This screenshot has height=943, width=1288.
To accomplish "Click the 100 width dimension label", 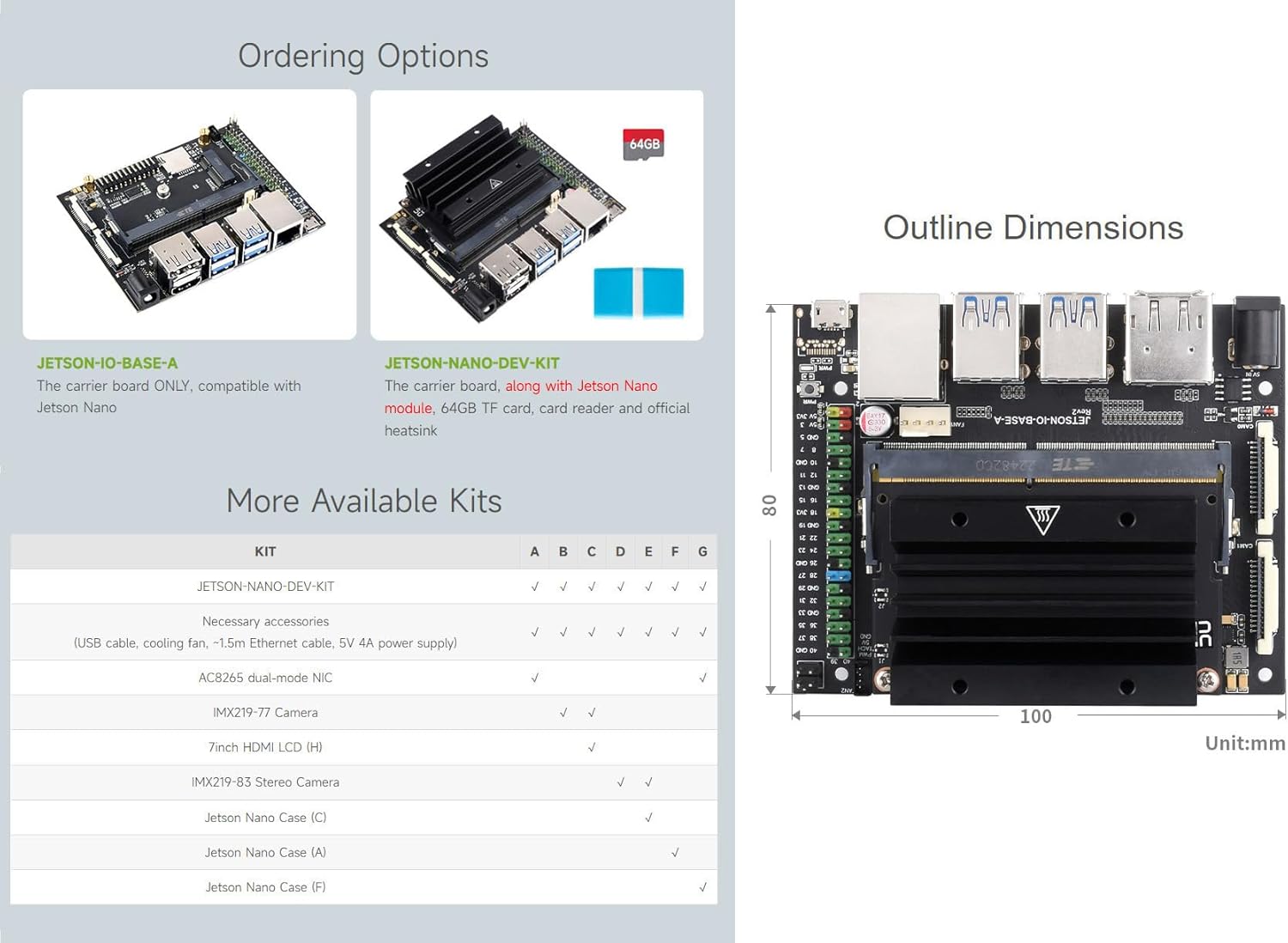I will [x=1036, y=716].
